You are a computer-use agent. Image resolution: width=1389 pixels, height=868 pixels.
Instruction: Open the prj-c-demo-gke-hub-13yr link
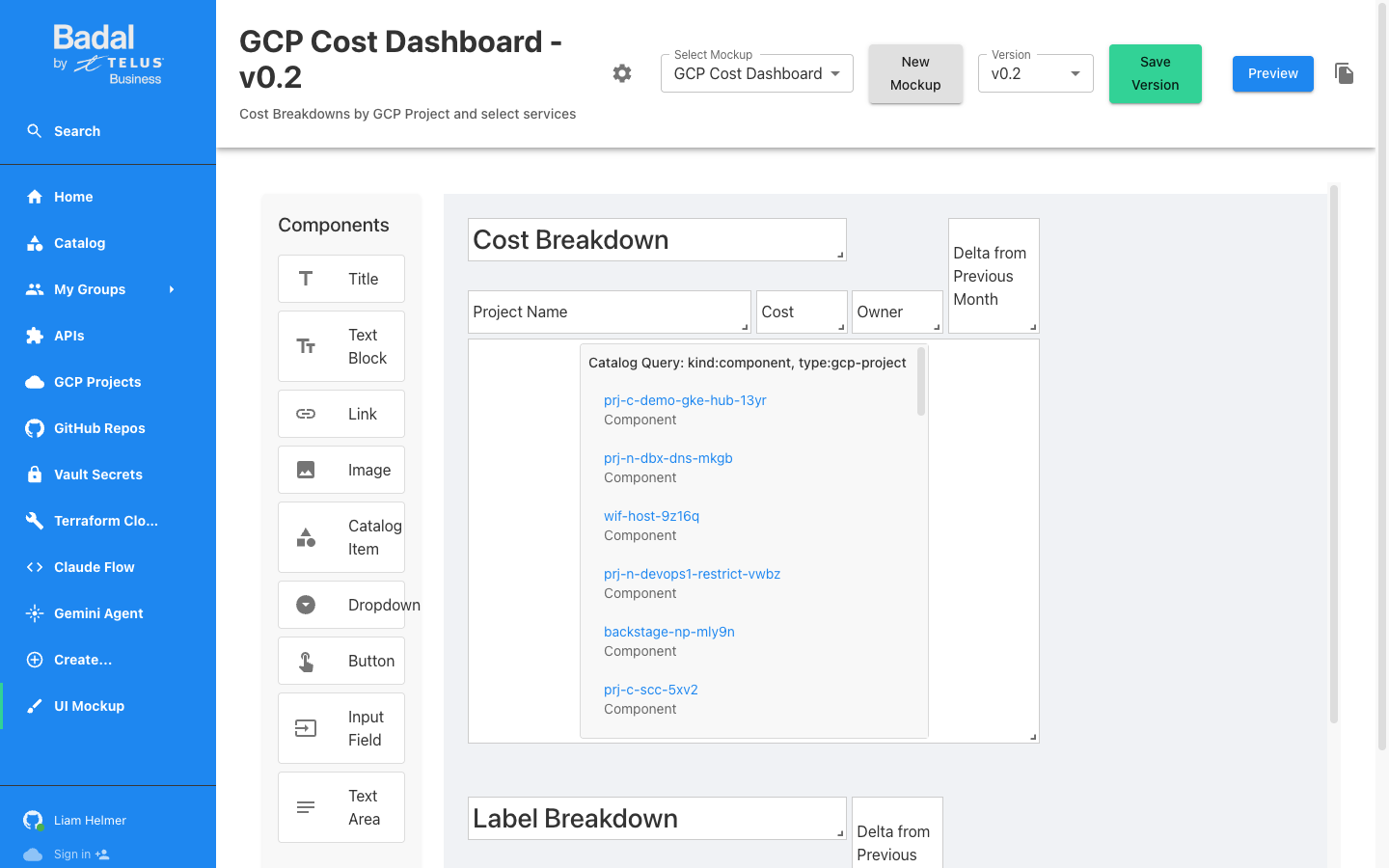685,400
